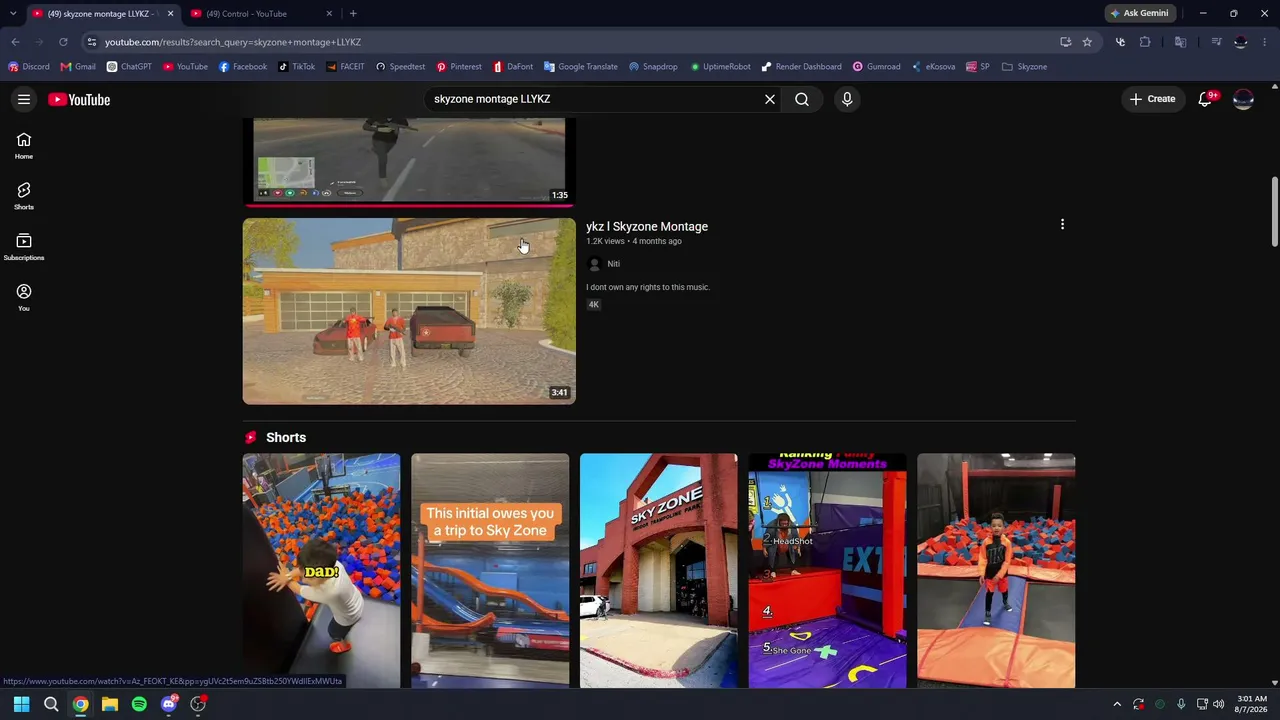Open the 'This initial owes you' Short
This screenshot has height=720, width=1280.
(490, 571)
